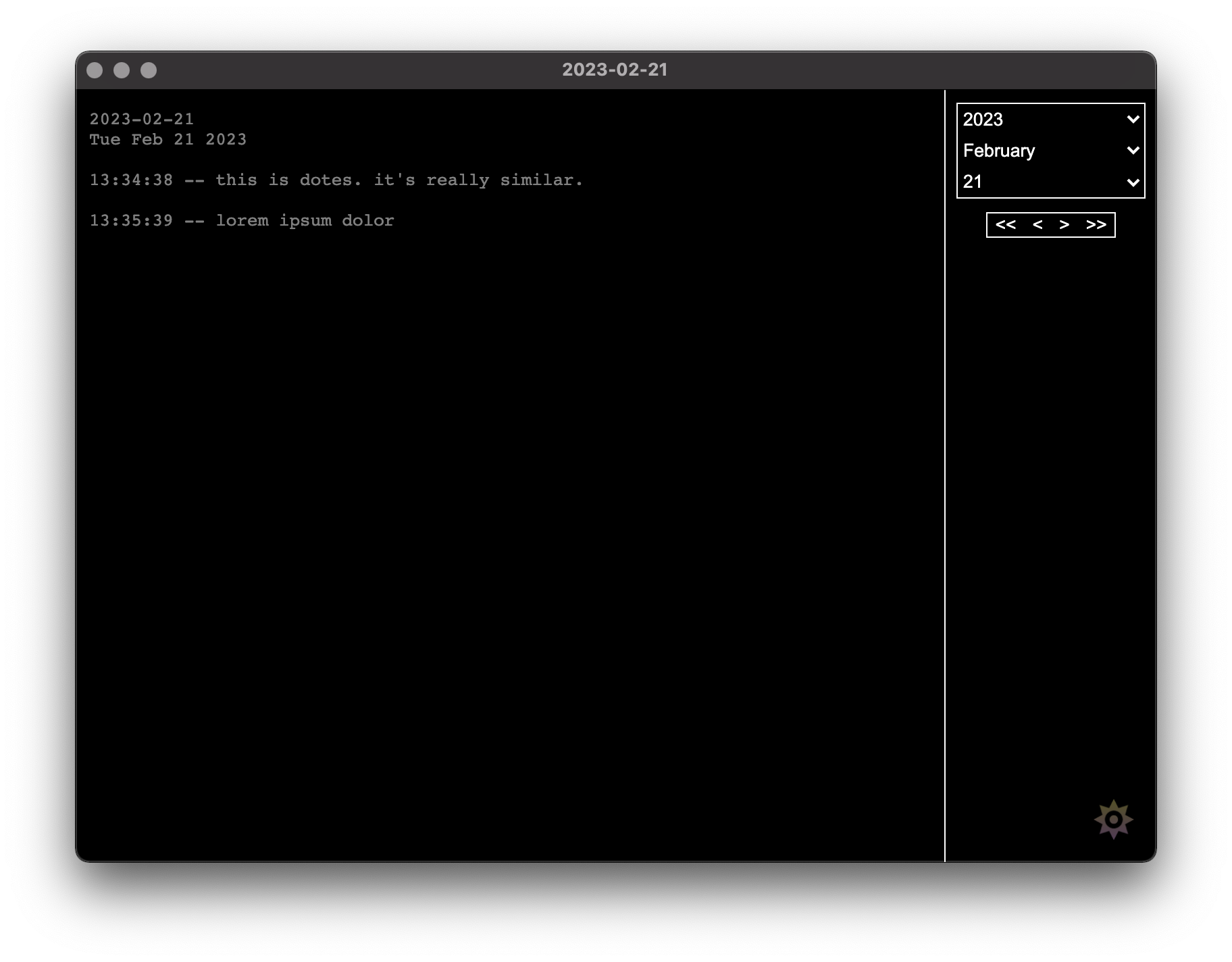Screen dimensions: 1232x962
Task: Click the Tue Feb 21 2023 line
Action: tap(168, 140)
